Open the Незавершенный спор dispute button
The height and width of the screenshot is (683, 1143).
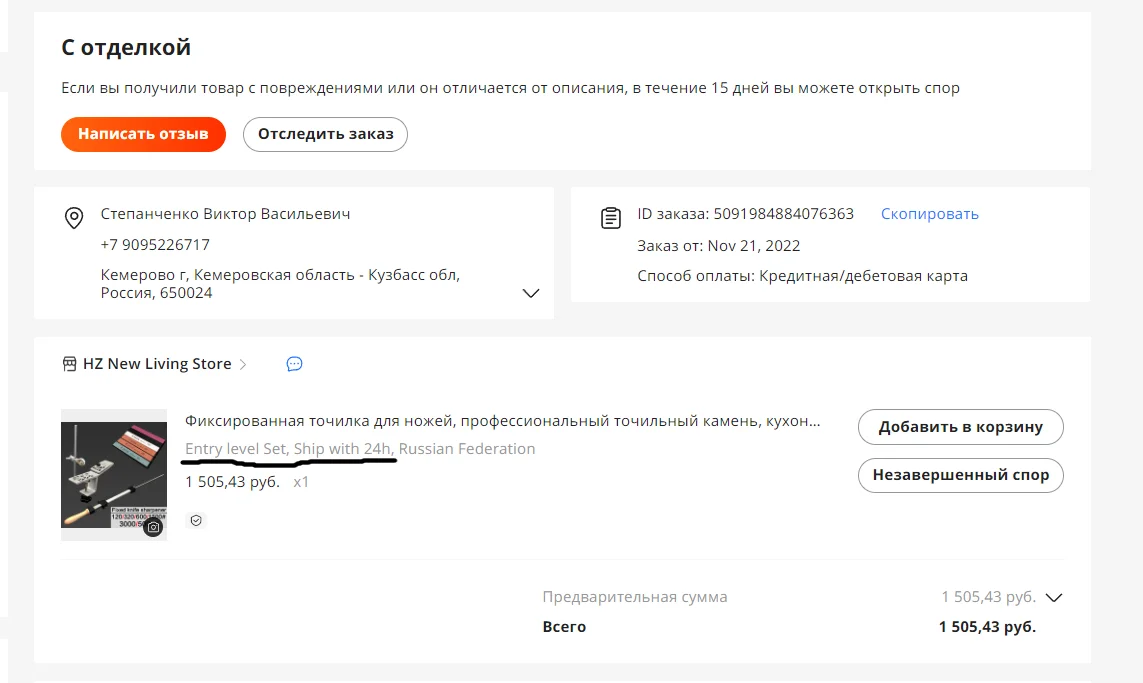coord(960,475)
